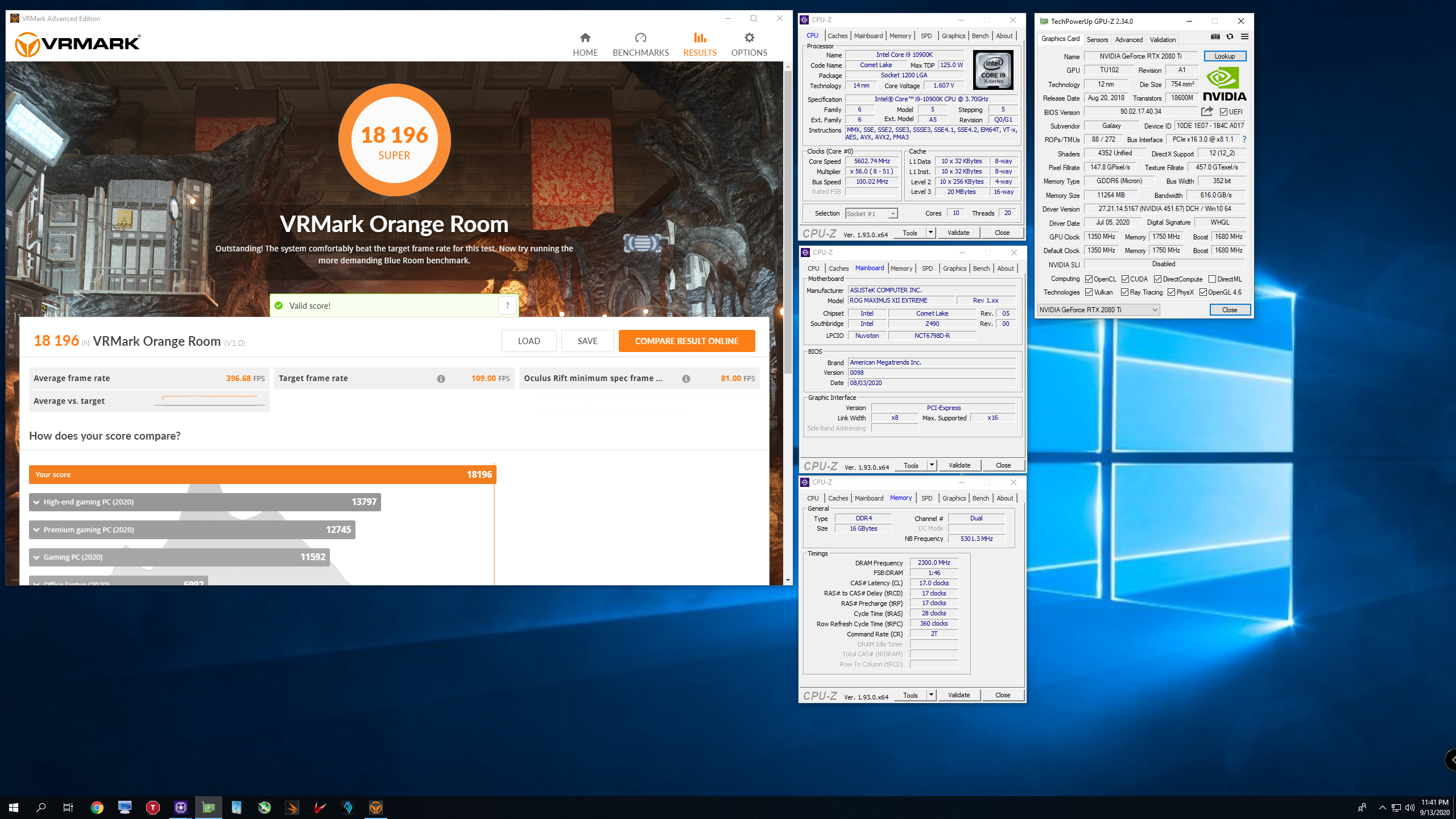This screenshot has height=819, width=1456.
Task: Toggle OpenGL 4.6 checkbox in GPU-Z
Action: tap(1203, 292)
